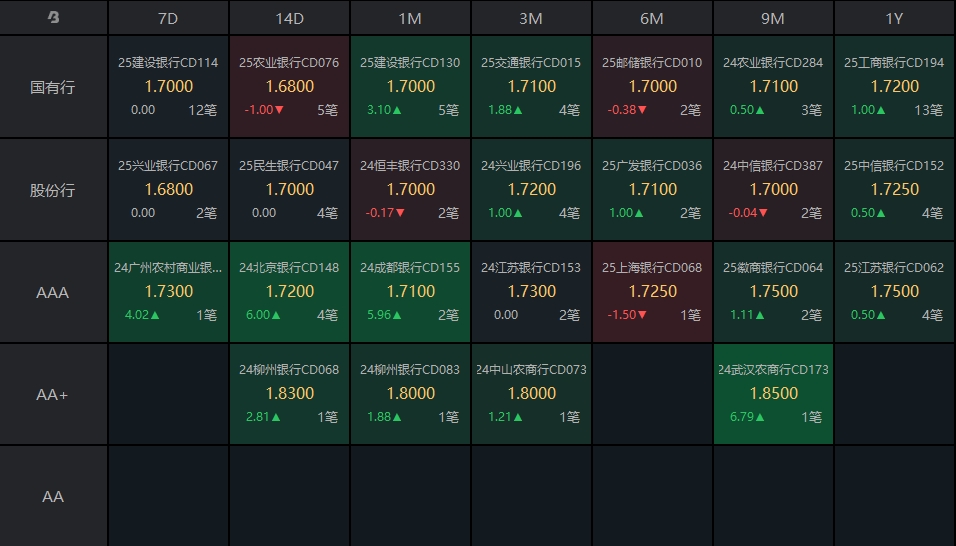Click the 1.6800 yield under 25兴业银行CD067
This screenshot has width=956, height=546.
[169, 190]
